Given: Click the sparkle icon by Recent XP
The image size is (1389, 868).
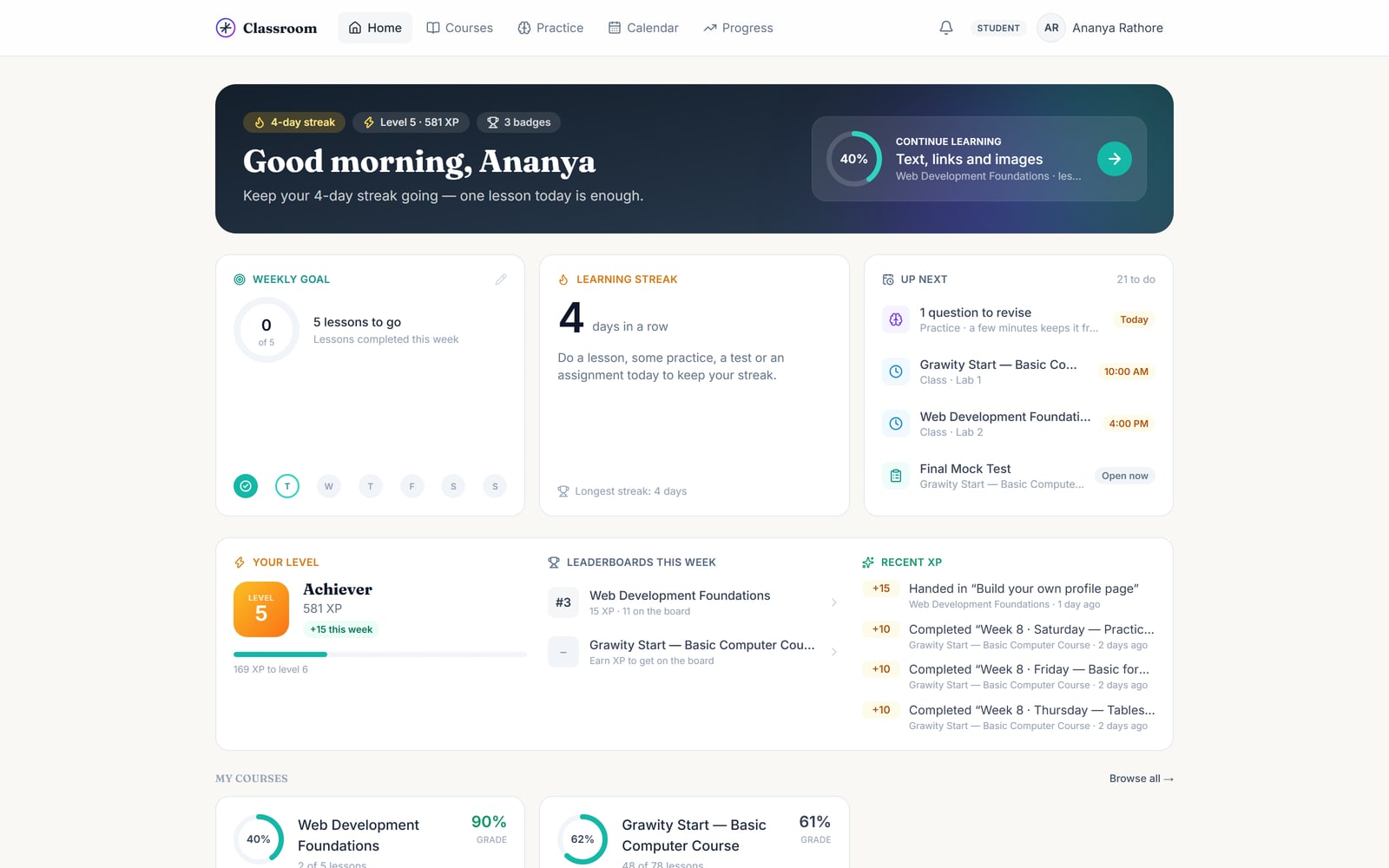Looking at the screenshot, I should (x=868, y=562).
